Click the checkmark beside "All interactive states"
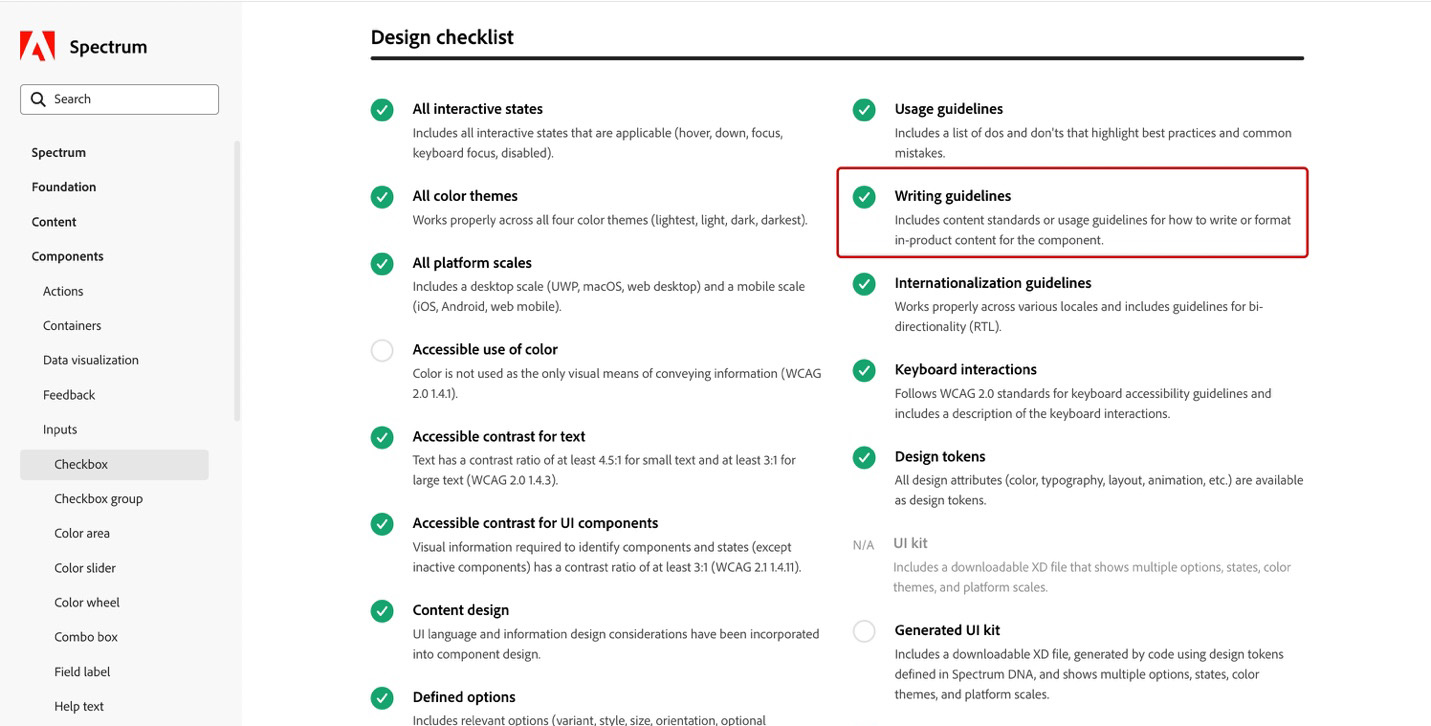The width and height of the screenshot is (1431, 726). [x=382, y=110]
